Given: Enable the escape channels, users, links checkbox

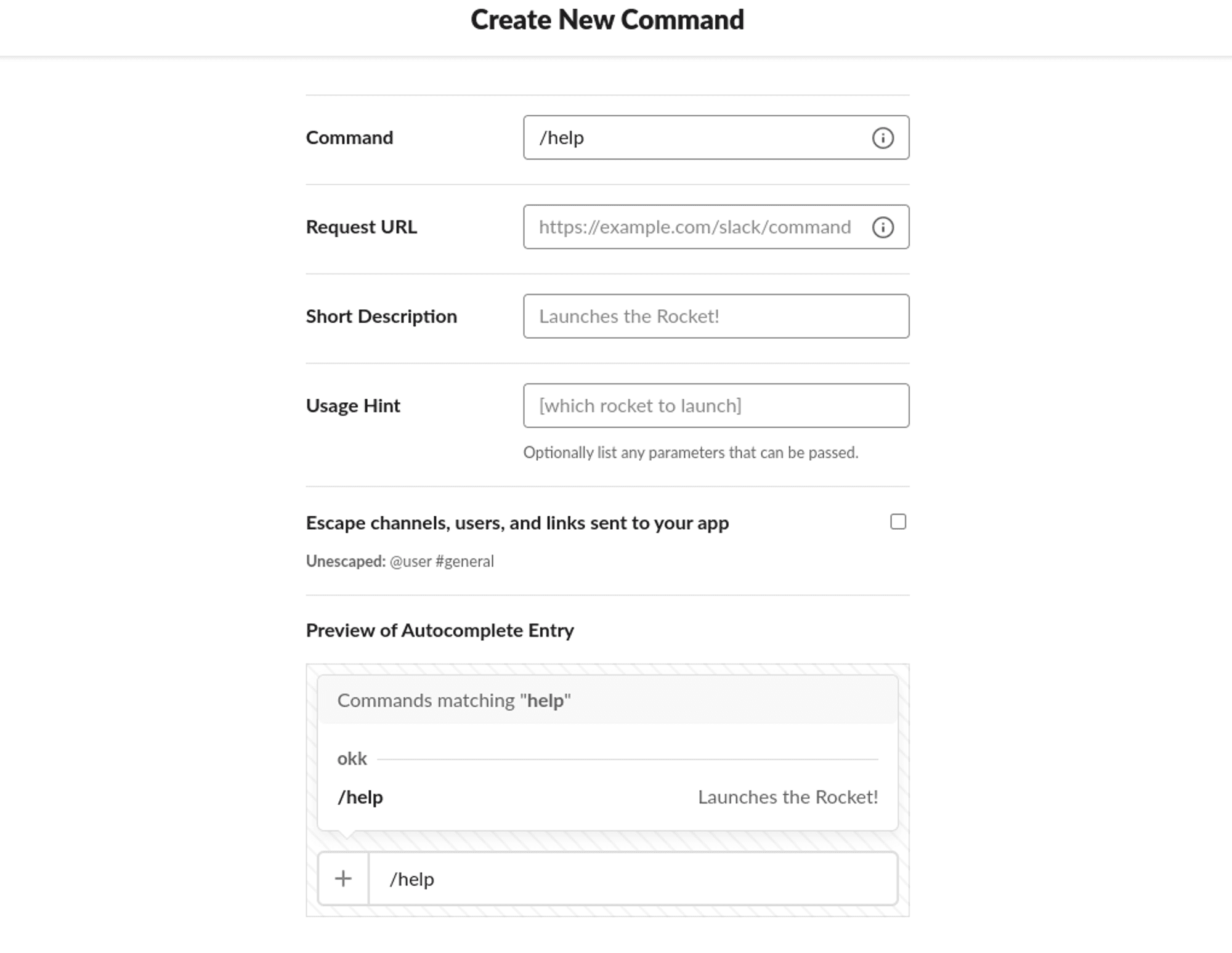Looking at the screenshot, I should [898, 522].
